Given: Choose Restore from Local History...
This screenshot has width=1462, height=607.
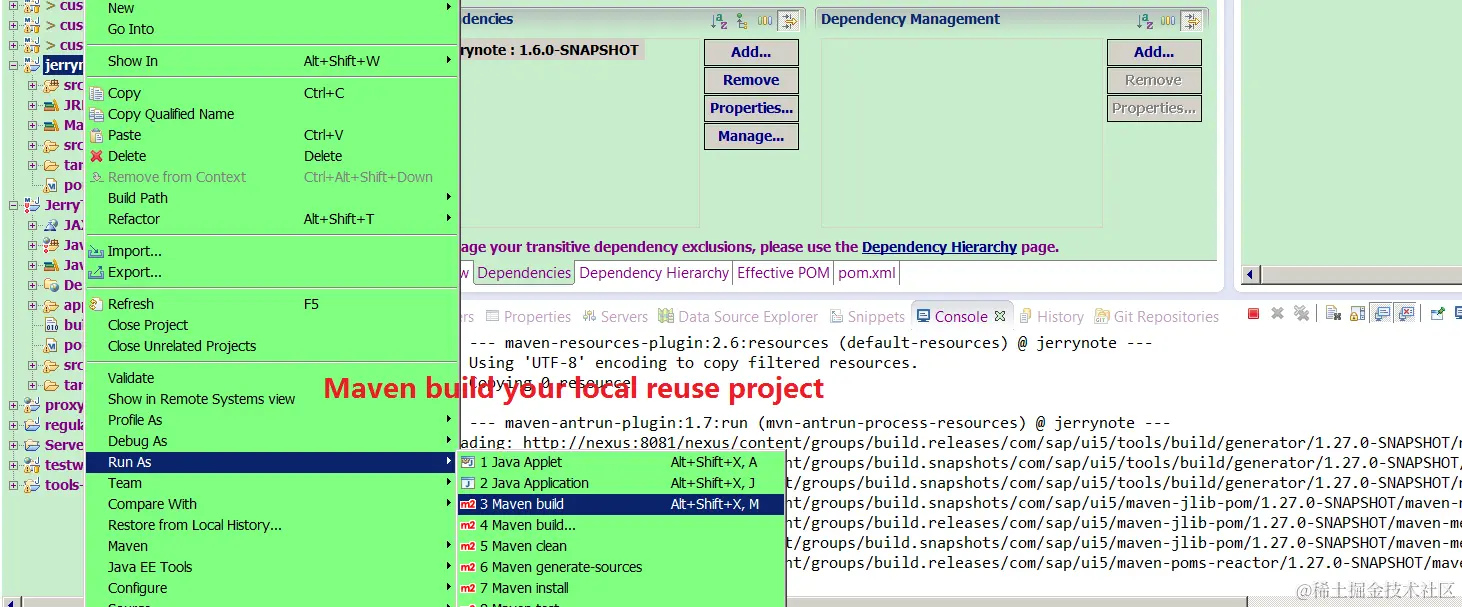Looking at the screenshot, I should coord(272,525).
